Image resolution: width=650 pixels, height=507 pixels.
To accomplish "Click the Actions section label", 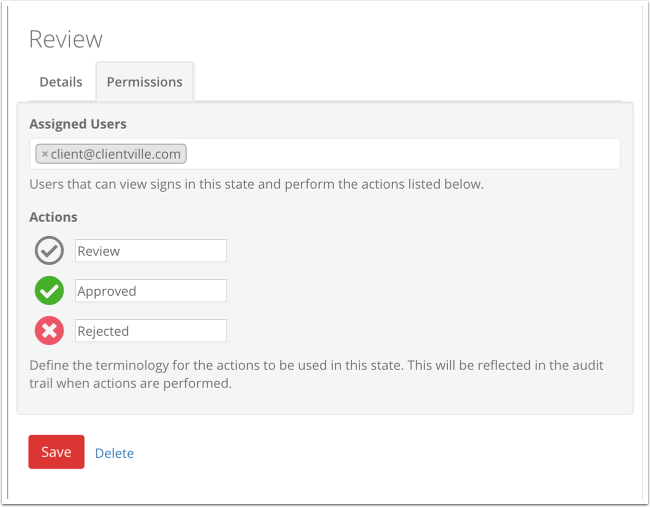I will (53, 217).
